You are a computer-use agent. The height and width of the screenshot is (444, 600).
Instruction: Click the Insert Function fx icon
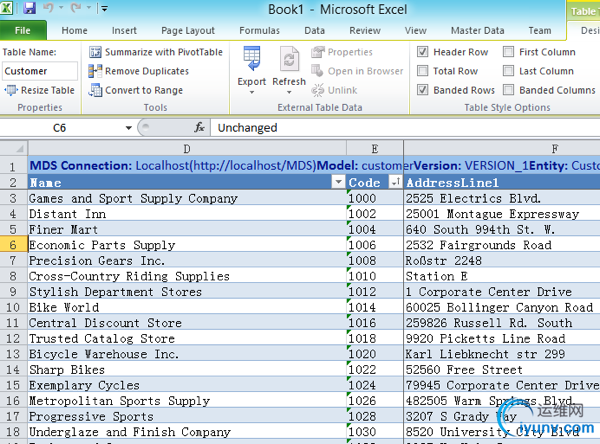tap(199, 127)
